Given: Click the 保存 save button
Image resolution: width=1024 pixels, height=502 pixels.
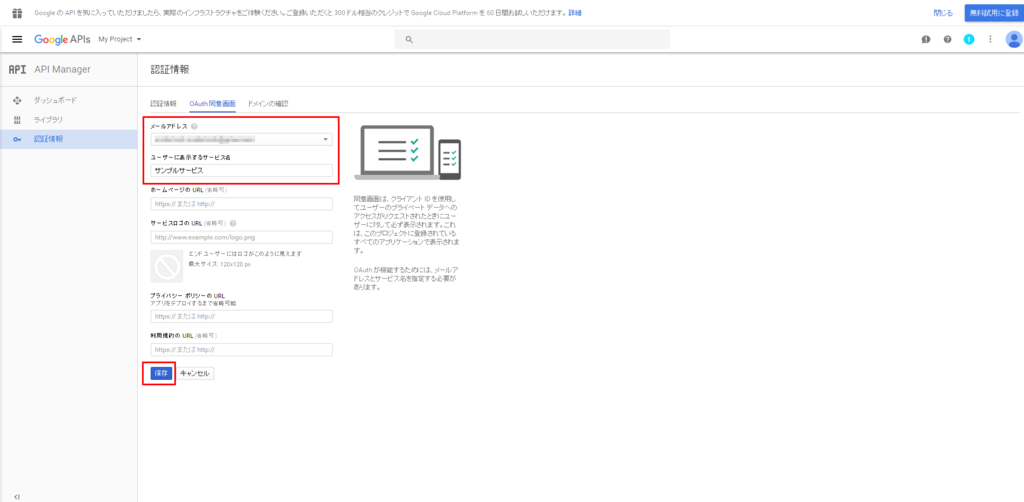Looking at the screenshot, I should (x=161, y=373).
